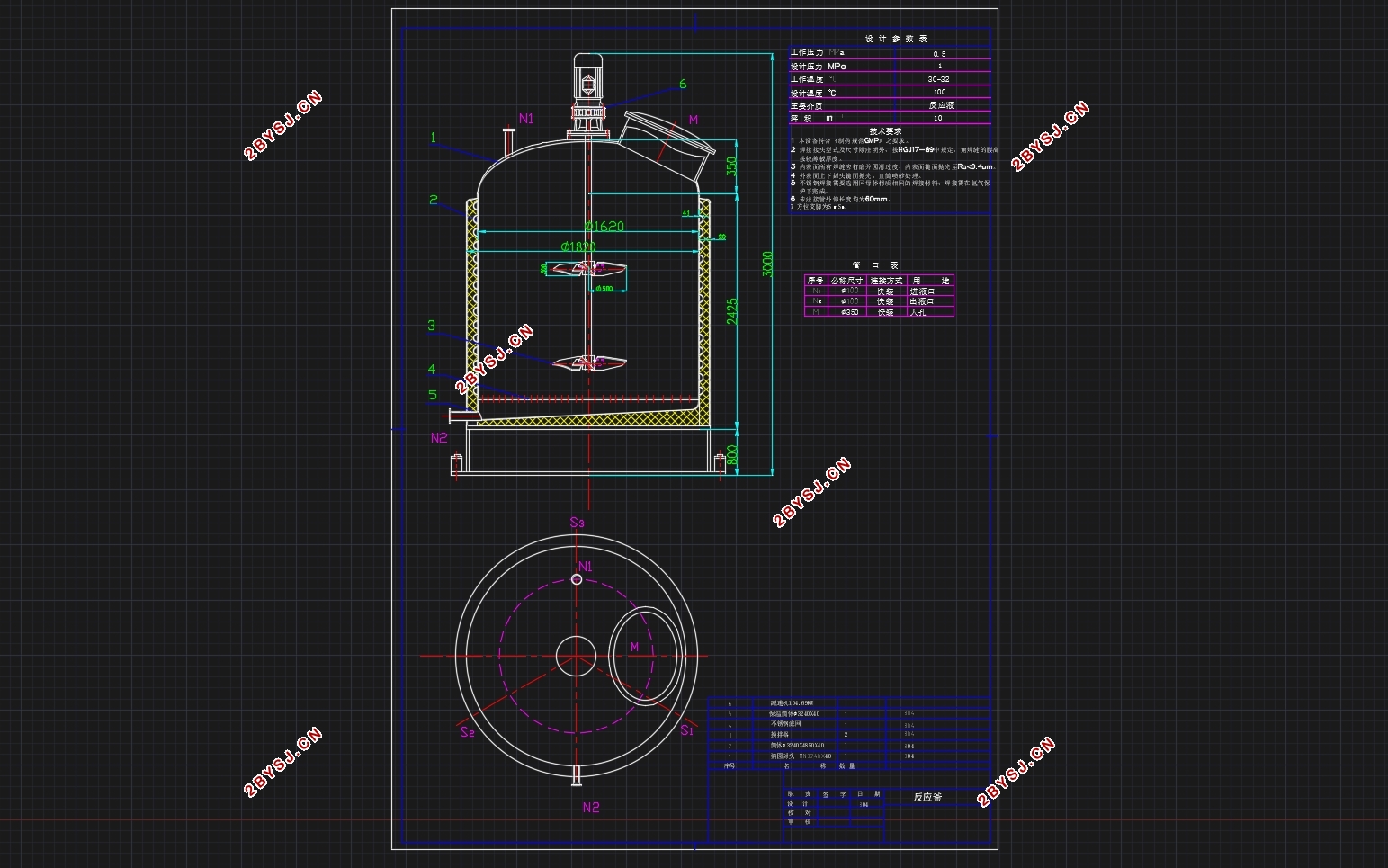Click the S2 label in plan view

click(467, 732)
